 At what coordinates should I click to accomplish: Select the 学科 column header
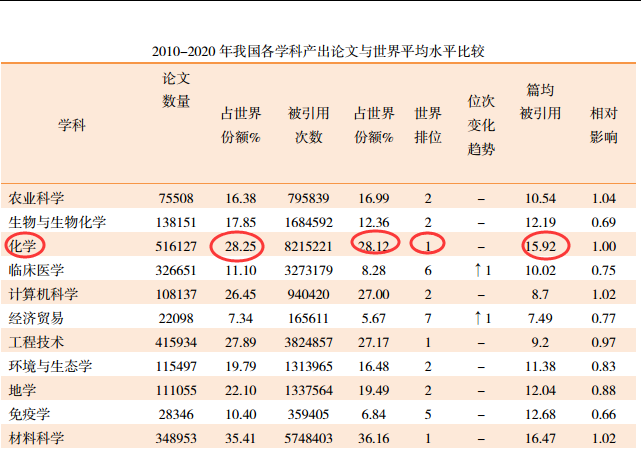click(x=72, y=125)
